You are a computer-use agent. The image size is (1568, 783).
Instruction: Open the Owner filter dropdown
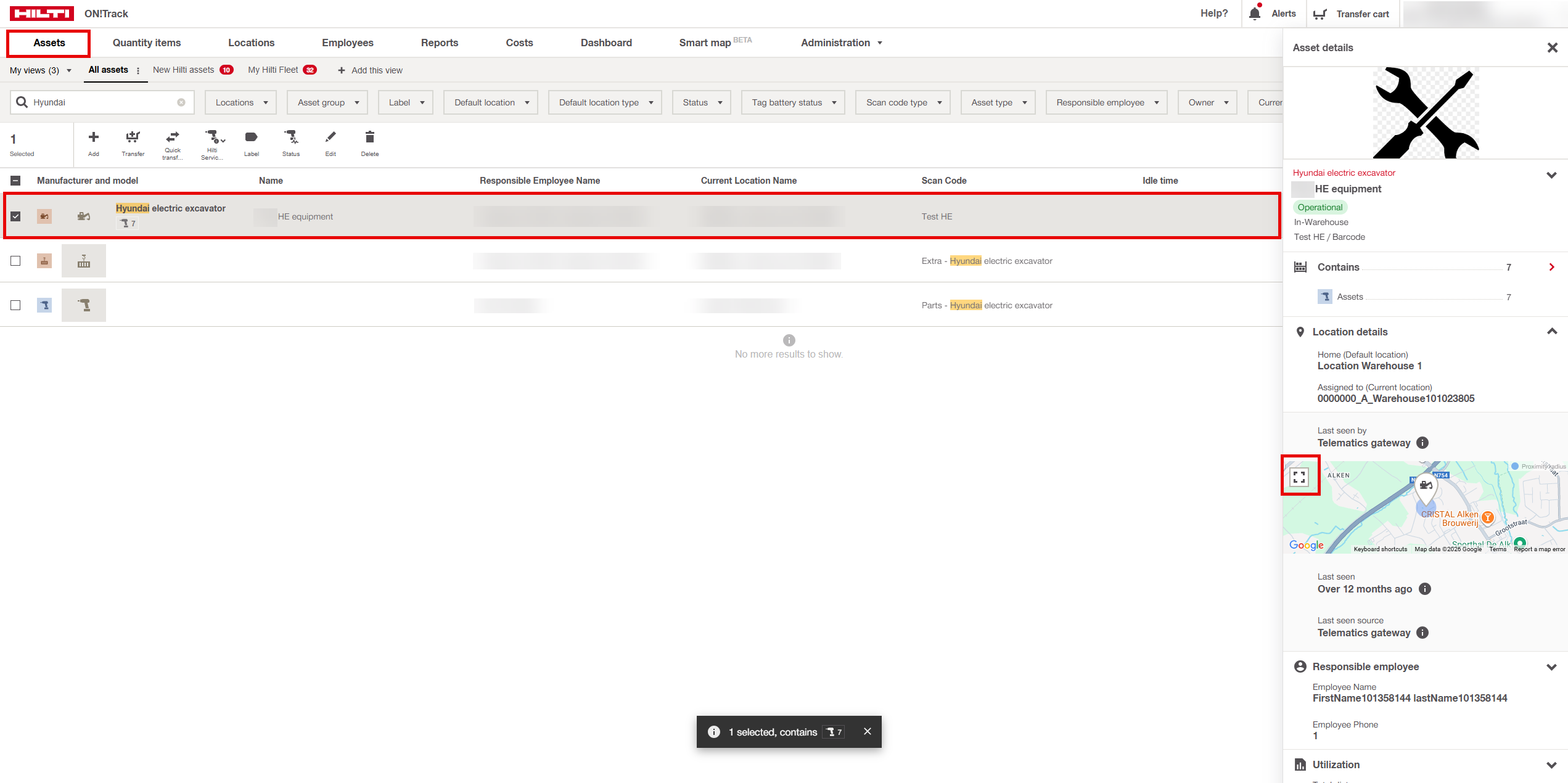[x=1207, y=102]
